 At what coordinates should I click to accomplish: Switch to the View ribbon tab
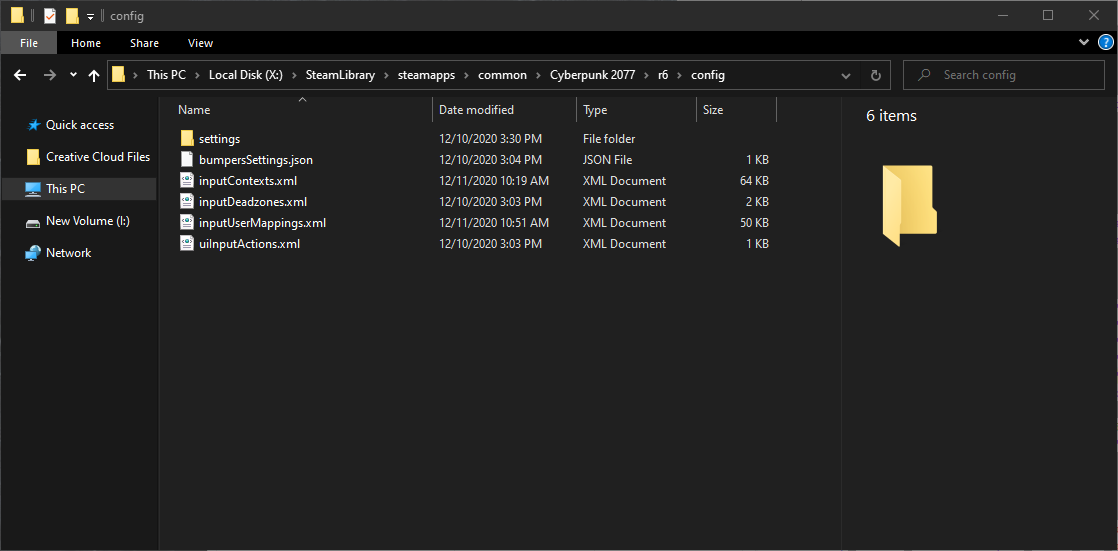point(200,43)
